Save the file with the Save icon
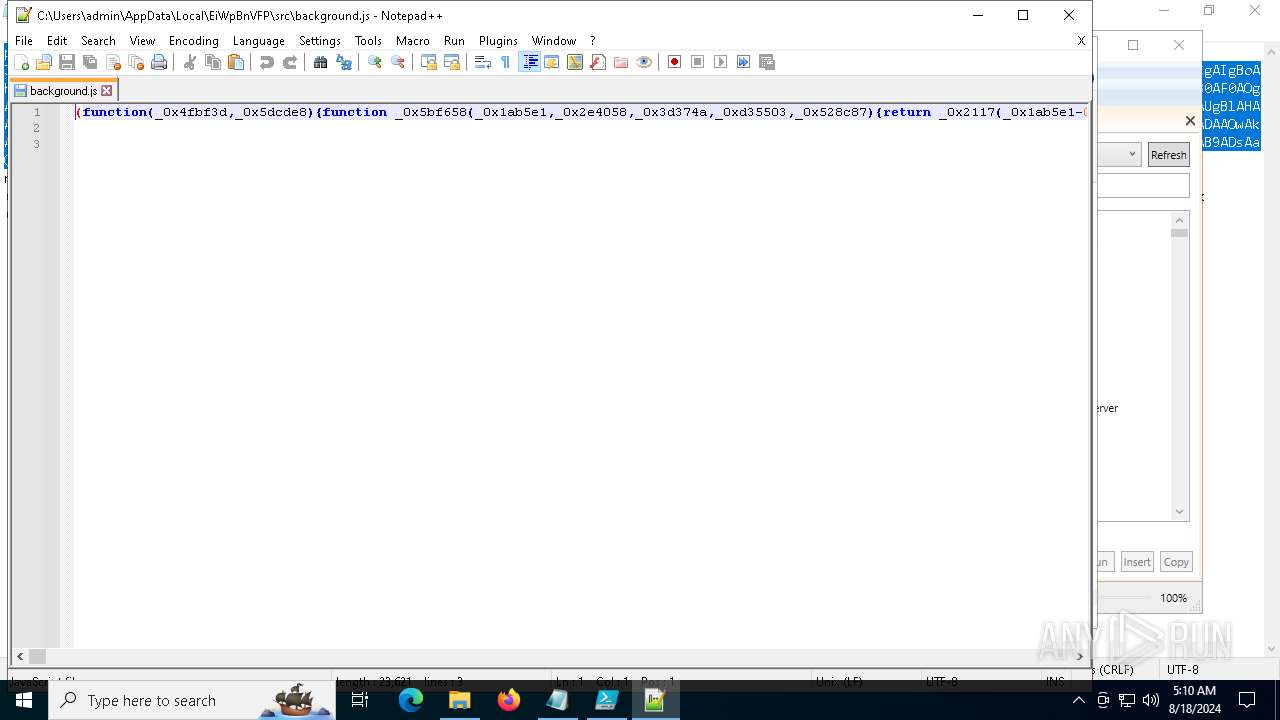Image resolution: width=1280 pixels, height=720 pixels. coord(67,62)
